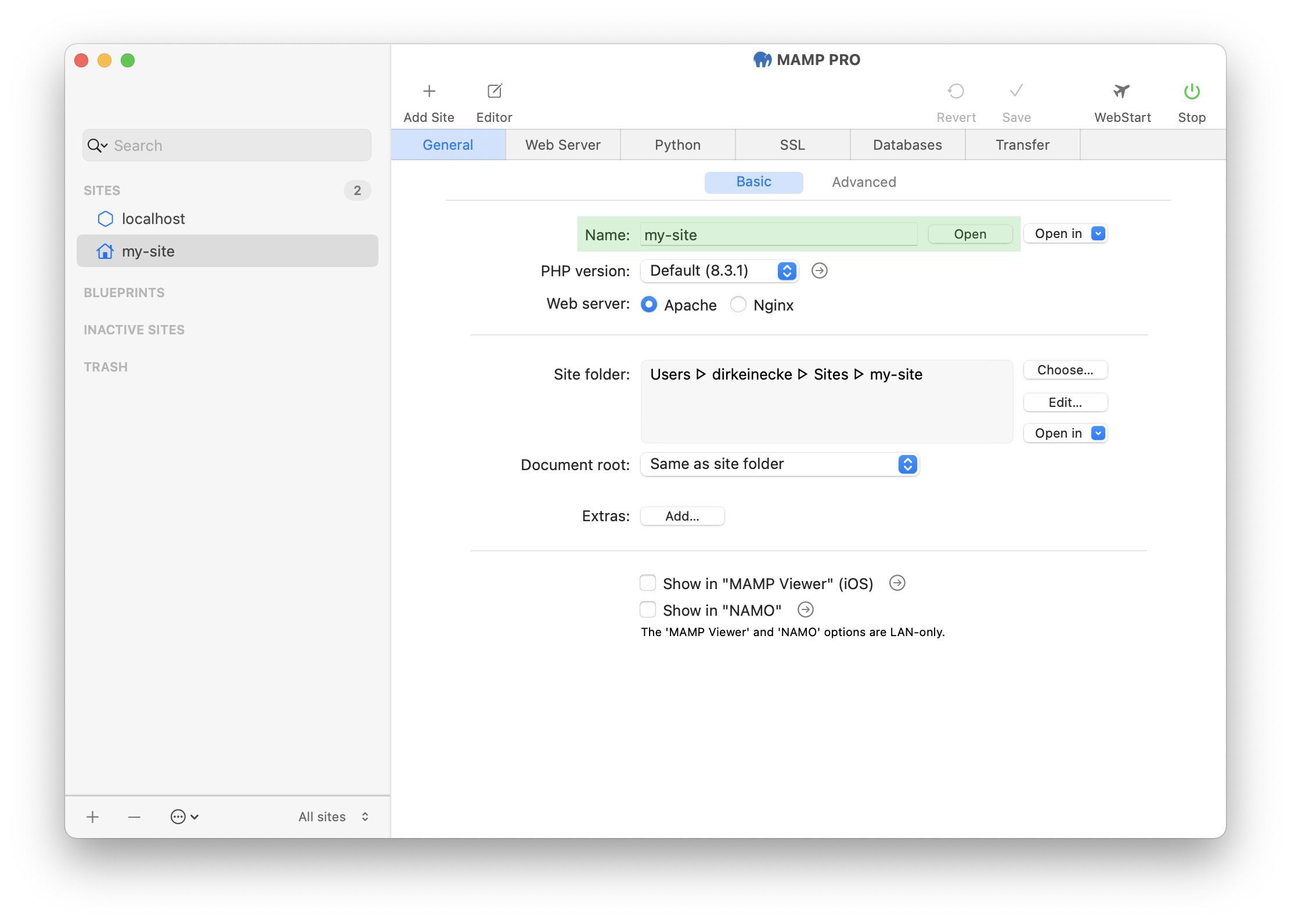The height and width of the screenshot is (924, 1291).
Task: Click the Open site button
Action: [x=968, y=233]
